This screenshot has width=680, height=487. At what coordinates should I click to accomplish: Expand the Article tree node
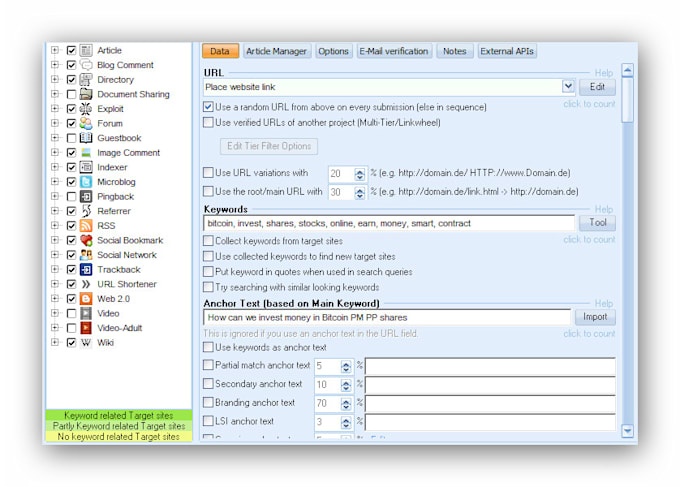pyautogui.click(x=55, y=50)
